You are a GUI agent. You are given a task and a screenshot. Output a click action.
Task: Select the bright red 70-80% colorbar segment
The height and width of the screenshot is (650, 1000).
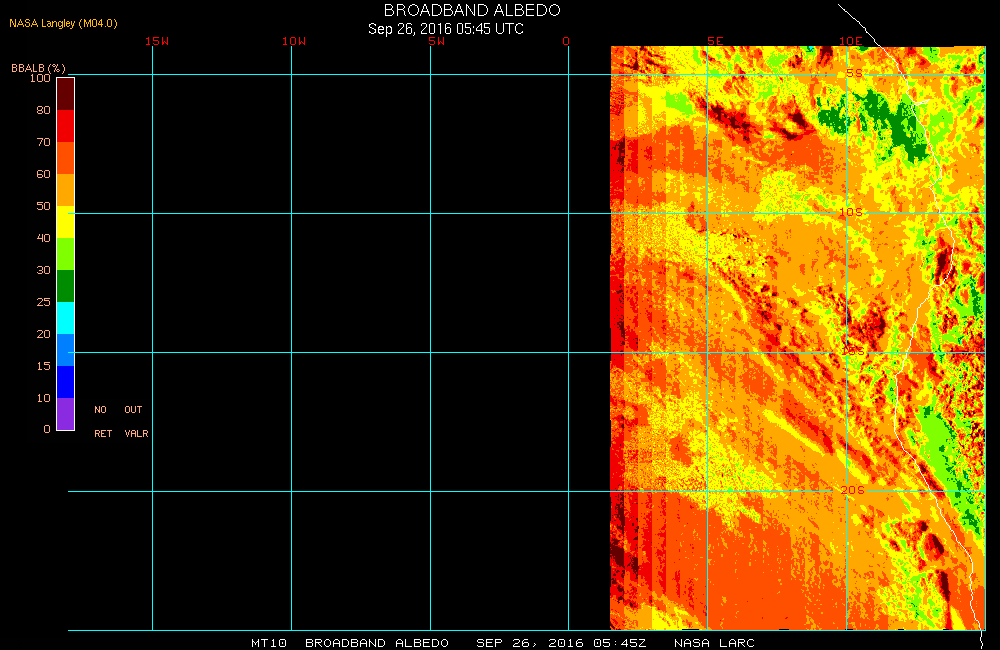pyautogui.click(x=65, y=126)
